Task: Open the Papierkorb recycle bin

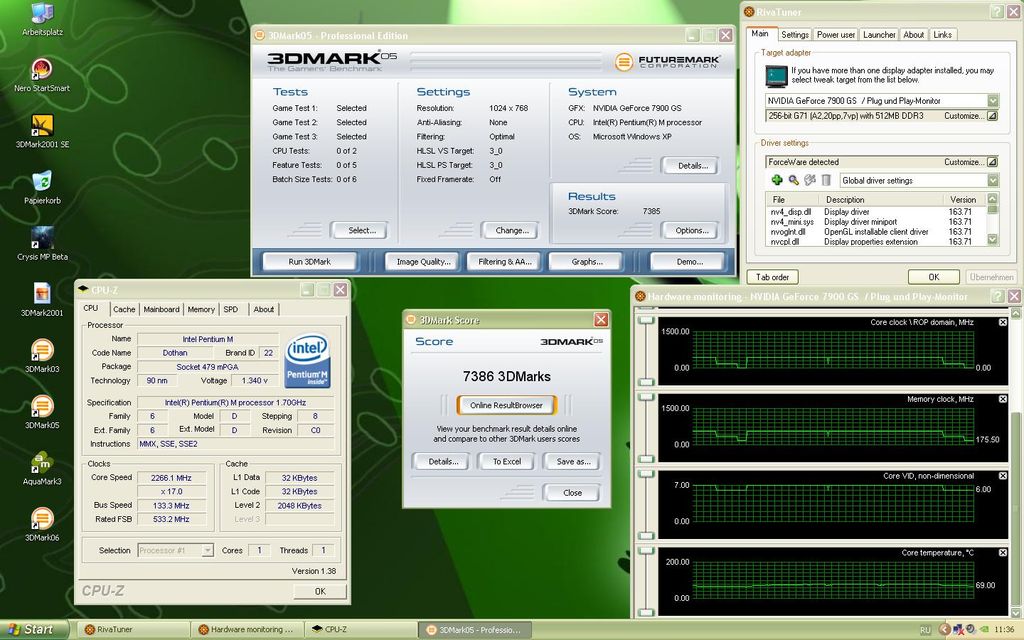Action: click(42, 187)
